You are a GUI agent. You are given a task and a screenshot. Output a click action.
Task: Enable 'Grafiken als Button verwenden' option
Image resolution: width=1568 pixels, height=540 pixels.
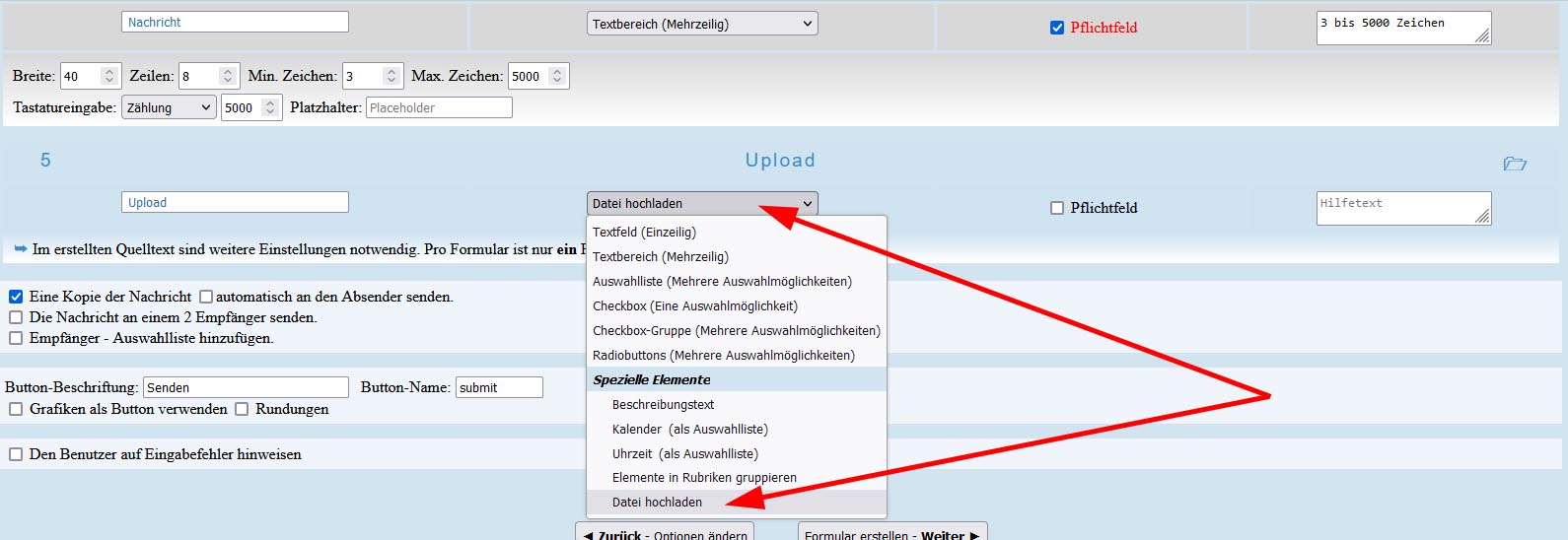tap(16, 409)
